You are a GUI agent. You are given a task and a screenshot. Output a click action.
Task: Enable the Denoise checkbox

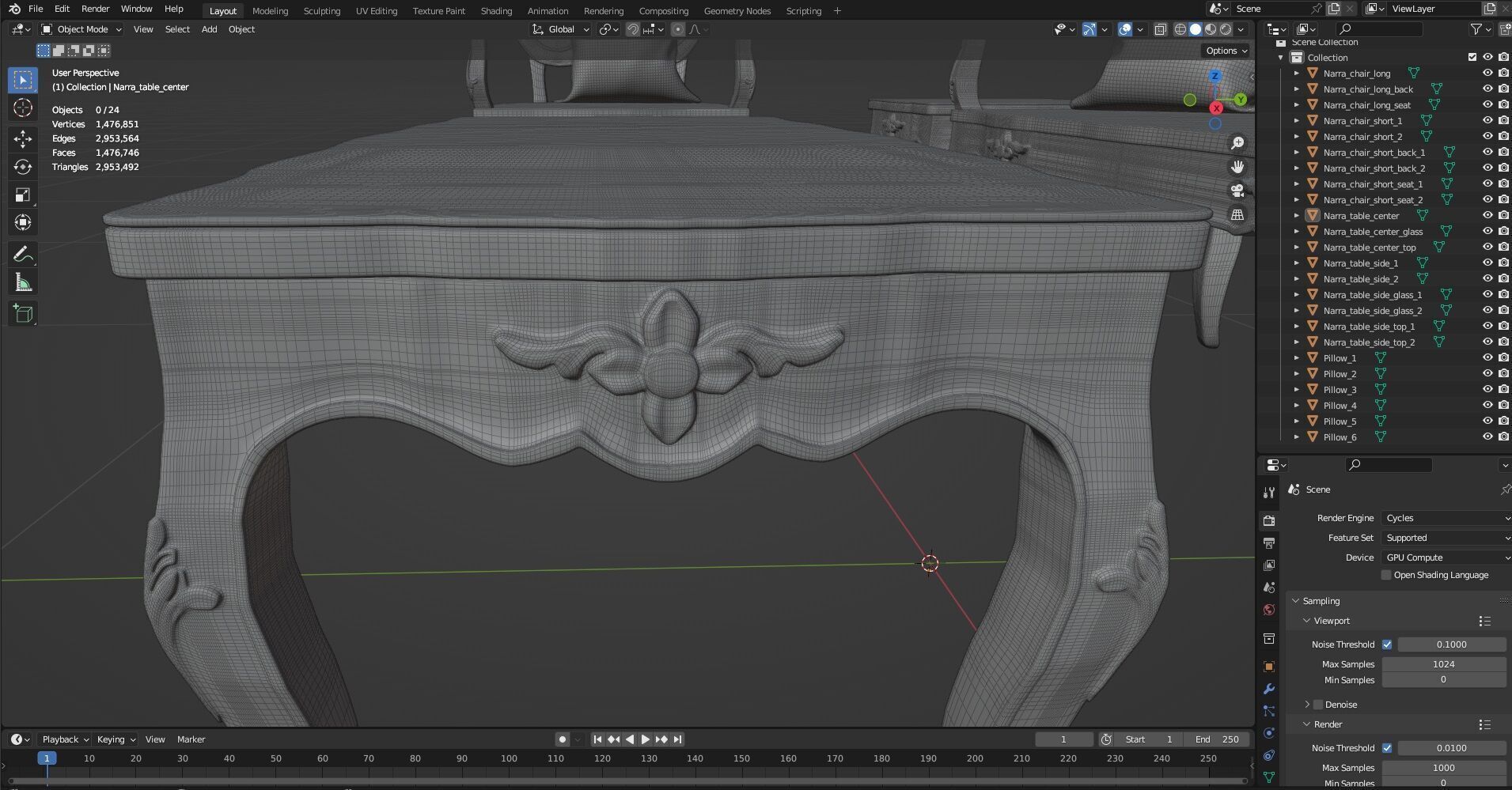[x=1318, y=705]
